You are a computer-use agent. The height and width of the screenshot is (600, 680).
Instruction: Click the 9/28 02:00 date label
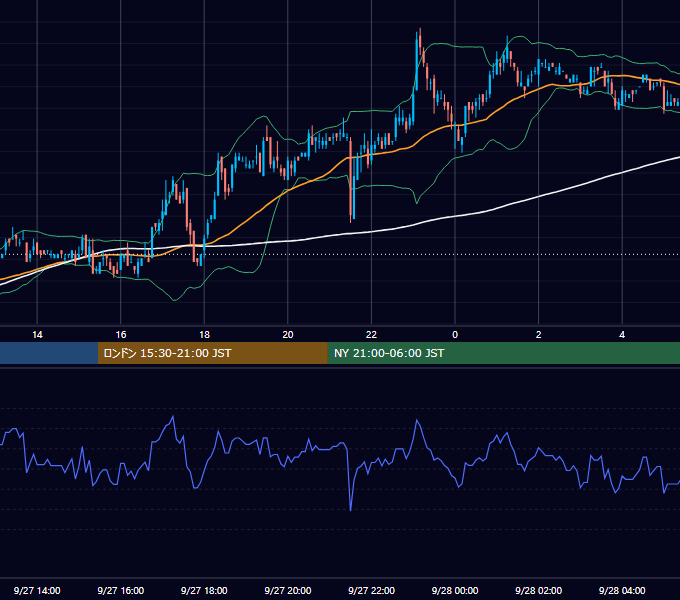coord(539,590)
